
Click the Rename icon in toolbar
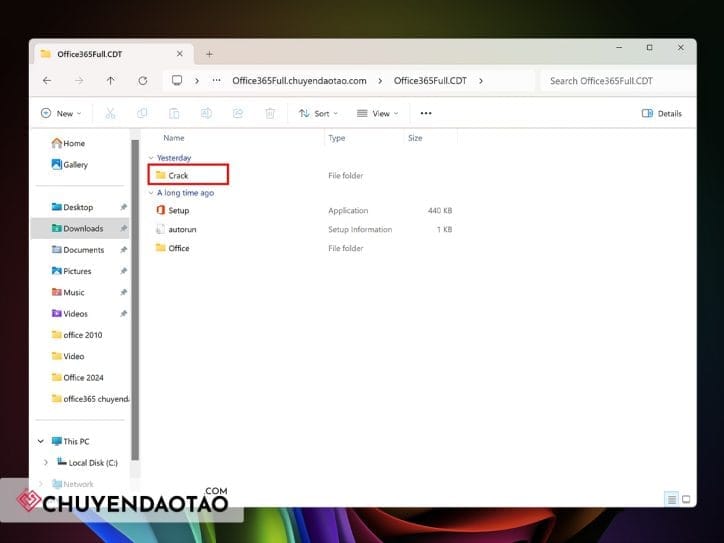(x=206, y=113)
